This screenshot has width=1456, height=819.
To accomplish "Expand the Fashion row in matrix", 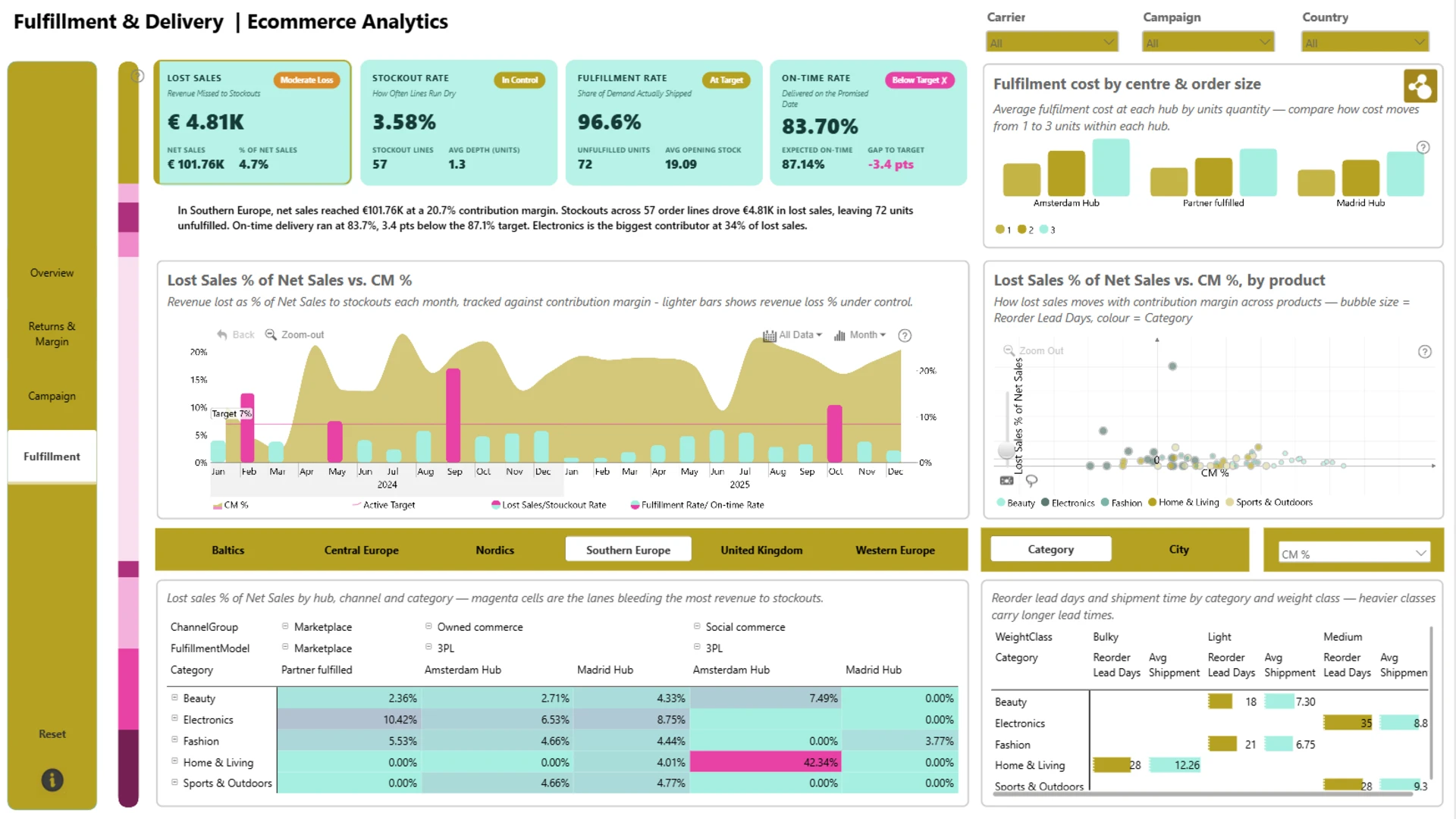I will 174,739.
